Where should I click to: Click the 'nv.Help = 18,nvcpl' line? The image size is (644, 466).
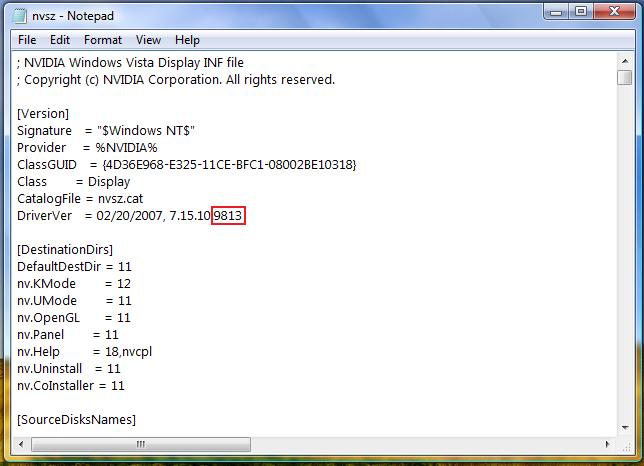coord(85,352)
